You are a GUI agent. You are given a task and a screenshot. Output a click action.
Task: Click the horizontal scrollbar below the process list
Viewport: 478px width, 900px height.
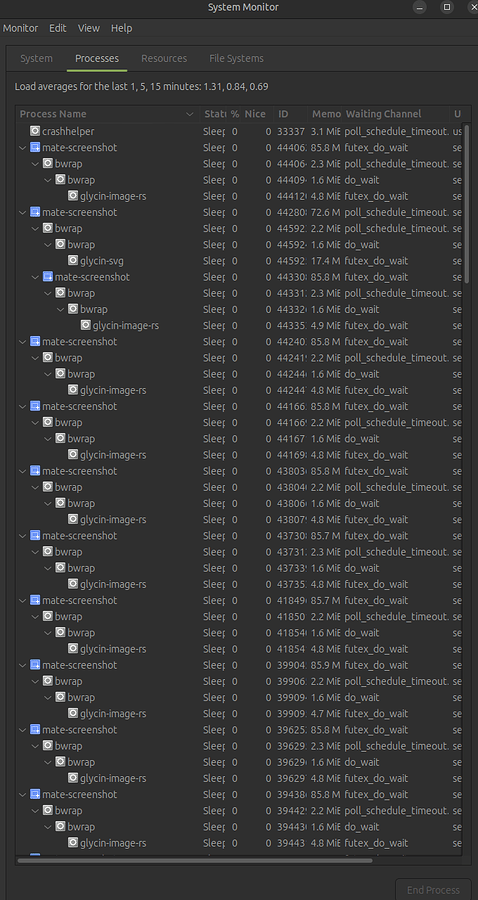pyautogui.click(x=195, y=860)
